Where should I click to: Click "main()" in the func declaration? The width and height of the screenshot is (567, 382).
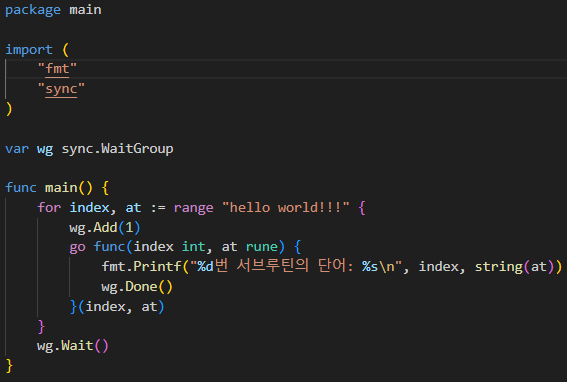click(69, 188)
